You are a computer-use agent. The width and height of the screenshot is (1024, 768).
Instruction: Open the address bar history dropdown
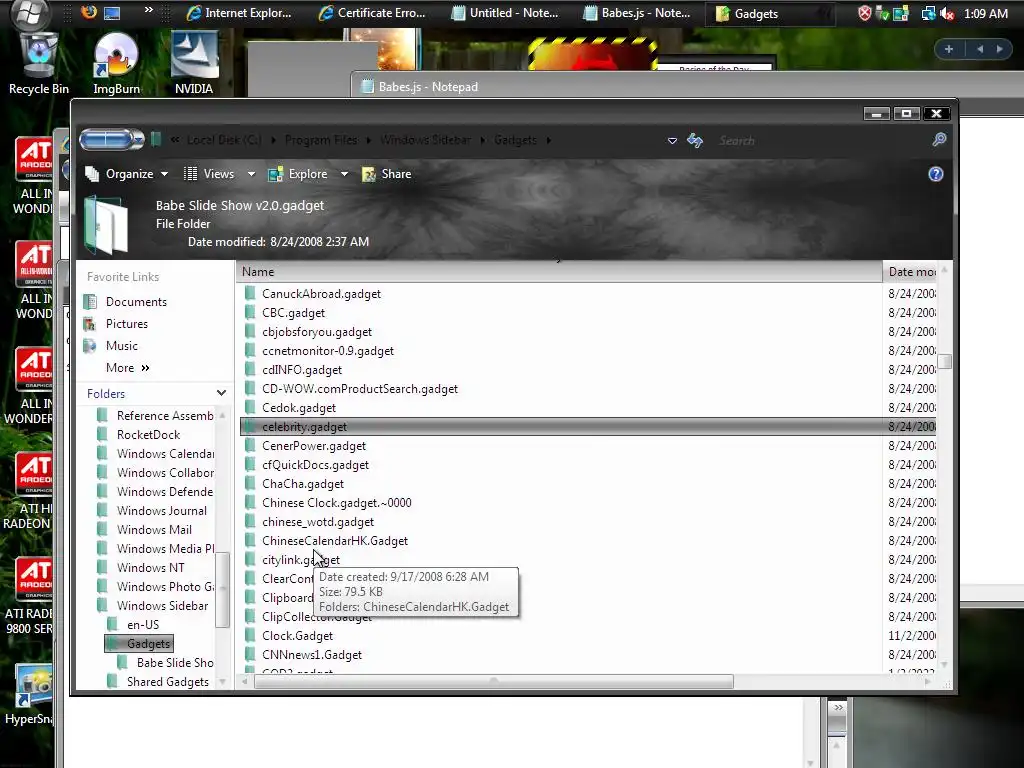(x=672, y=140)
